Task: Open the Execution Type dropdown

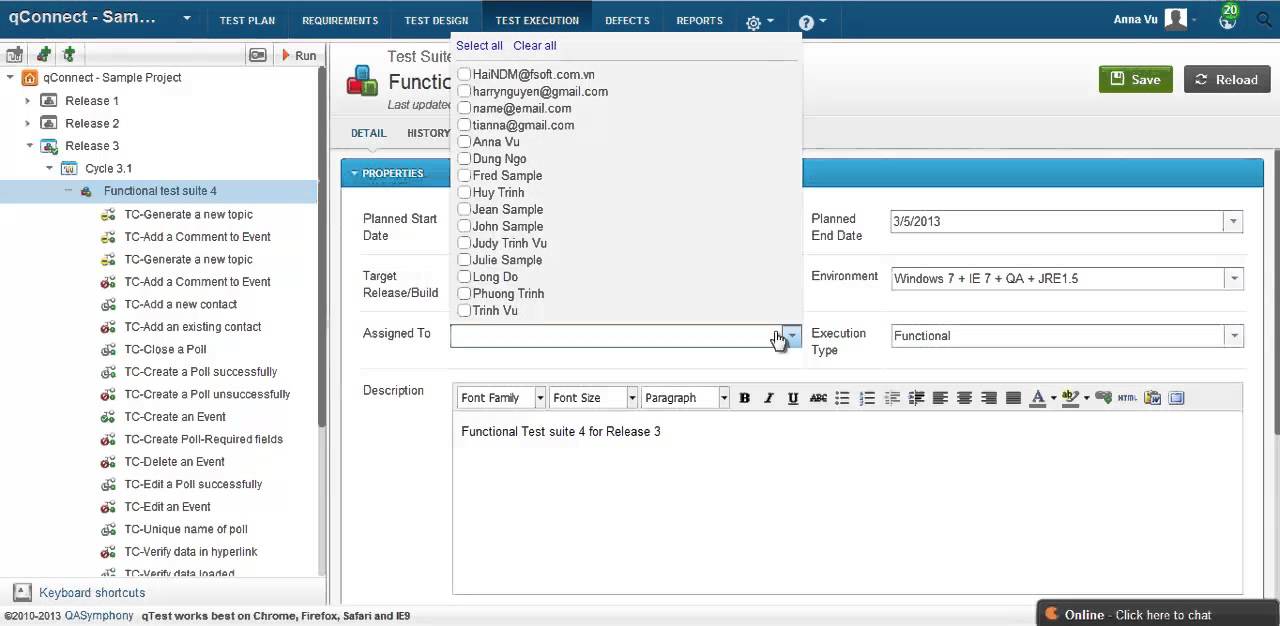Action: click(x=1233, y=336)
